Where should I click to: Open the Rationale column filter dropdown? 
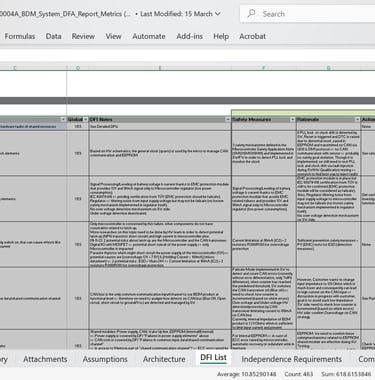(x=357, y=119)
